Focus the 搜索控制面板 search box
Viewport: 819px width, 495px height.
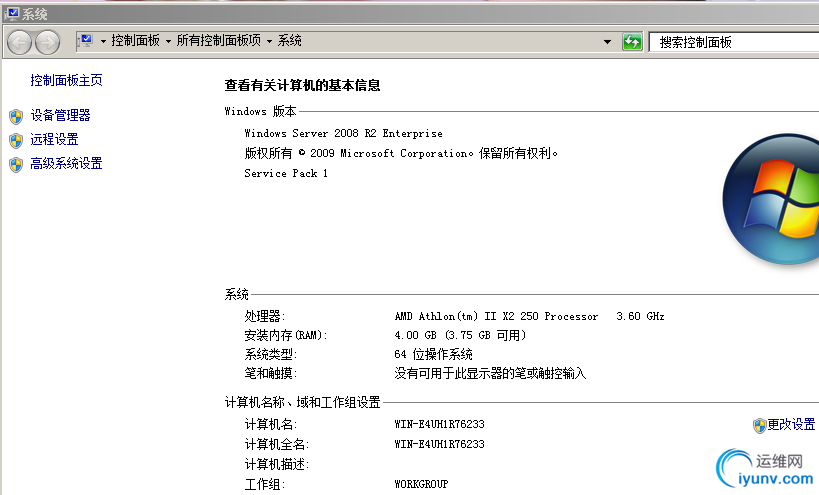[734, 42]
